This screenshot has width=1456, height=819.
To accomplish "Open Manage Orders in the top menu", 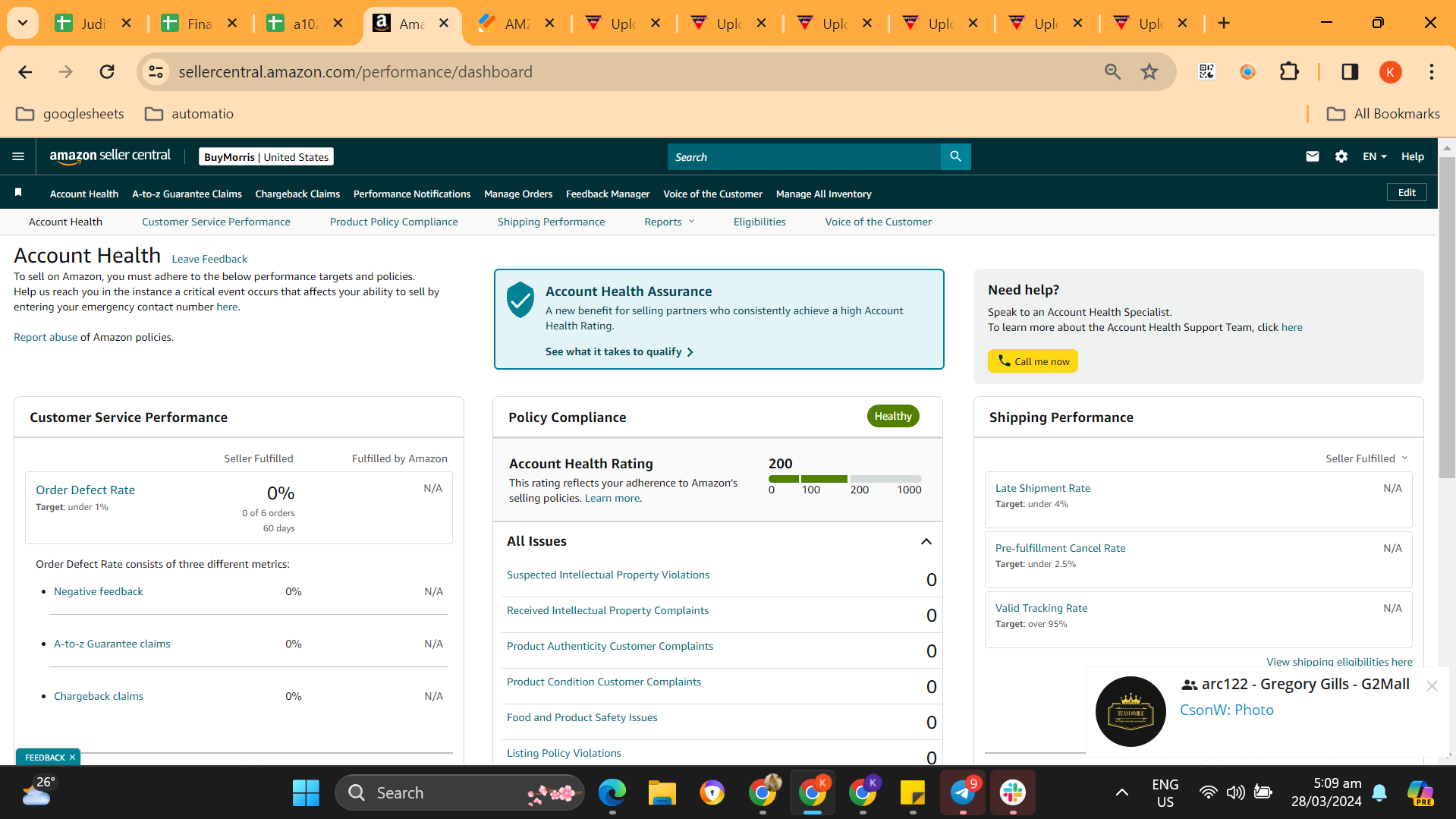I will 518,194.
